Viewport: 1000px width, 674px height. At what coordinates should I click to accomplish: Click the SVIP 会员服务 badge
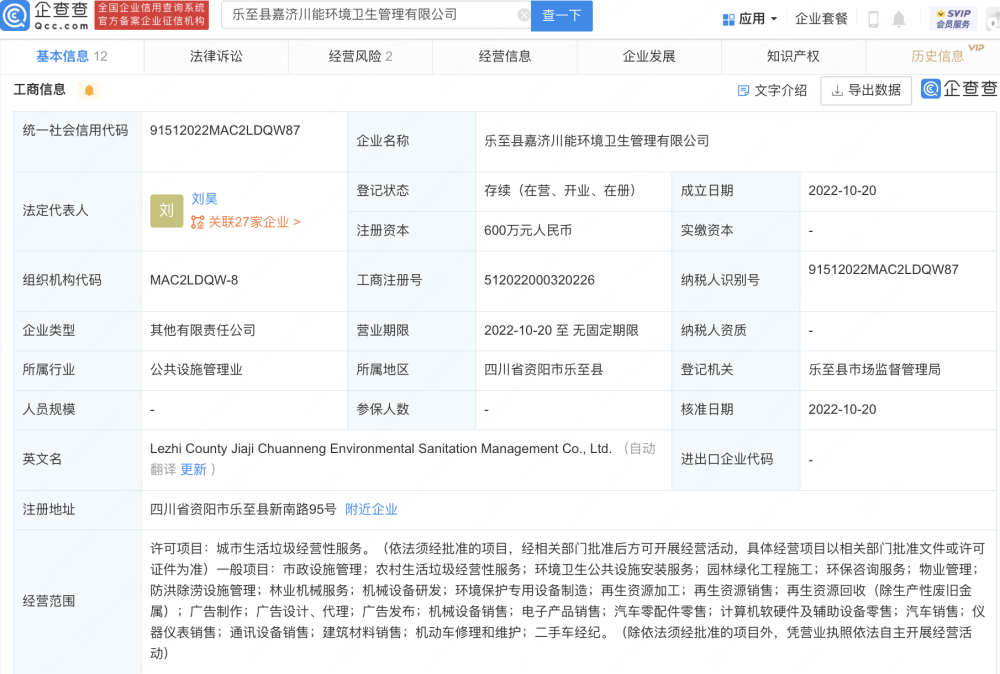point(954,18)
